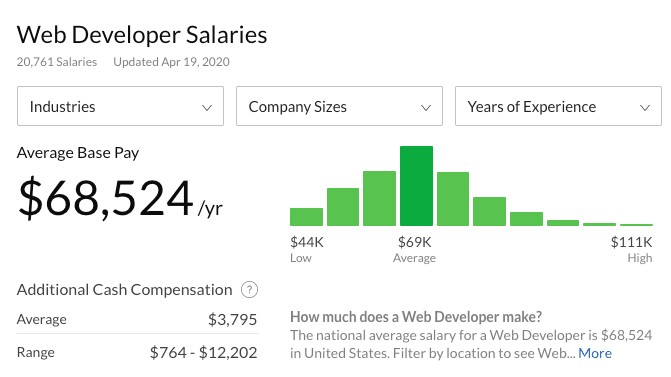
Task: Click the lowest salary histogram bar at $44K
Action: pos(306,217)
